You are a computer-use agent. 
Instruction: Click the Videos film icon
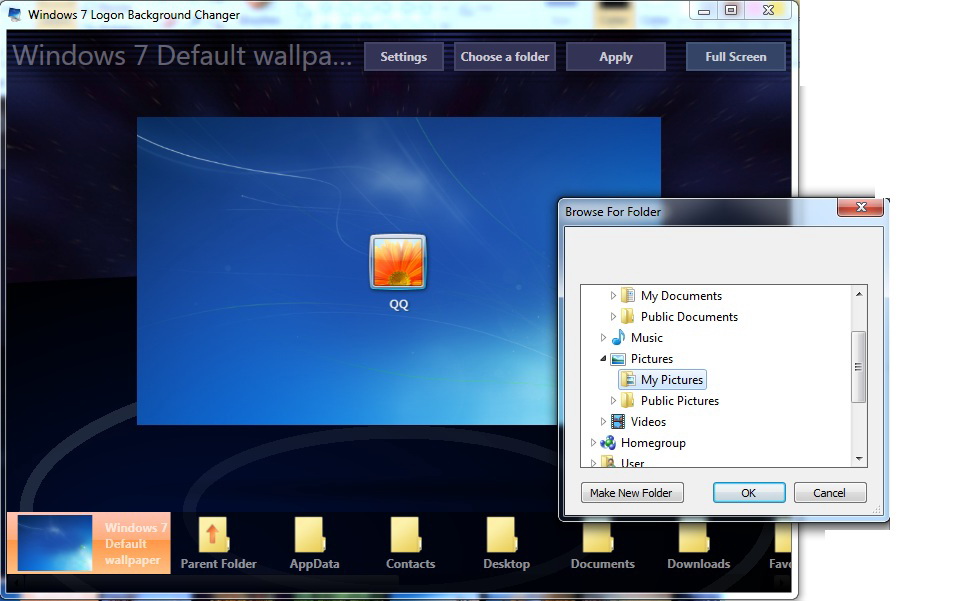click(618, 422)
